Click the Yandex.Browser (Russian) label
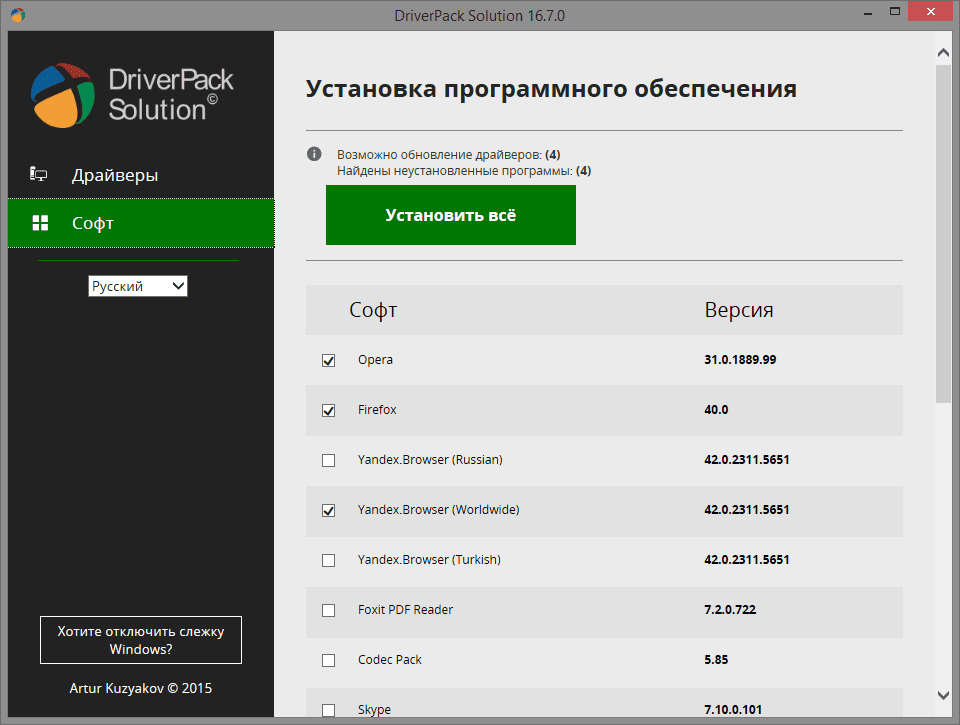The height and width of the screenshot is (725, 960). pyautogui.click(x=430, y=460)
